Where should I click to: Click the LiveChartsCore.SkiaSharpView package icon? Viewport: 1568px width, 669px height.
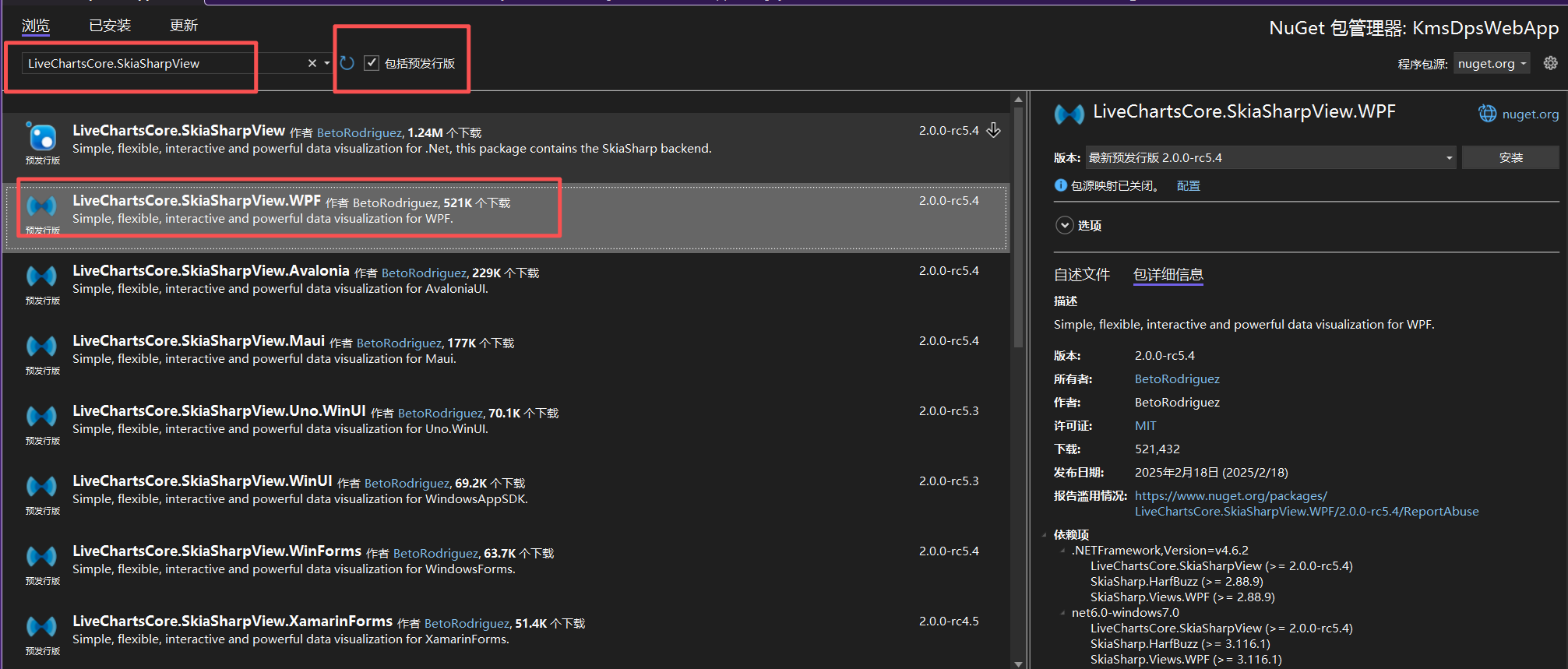point(42,137)
